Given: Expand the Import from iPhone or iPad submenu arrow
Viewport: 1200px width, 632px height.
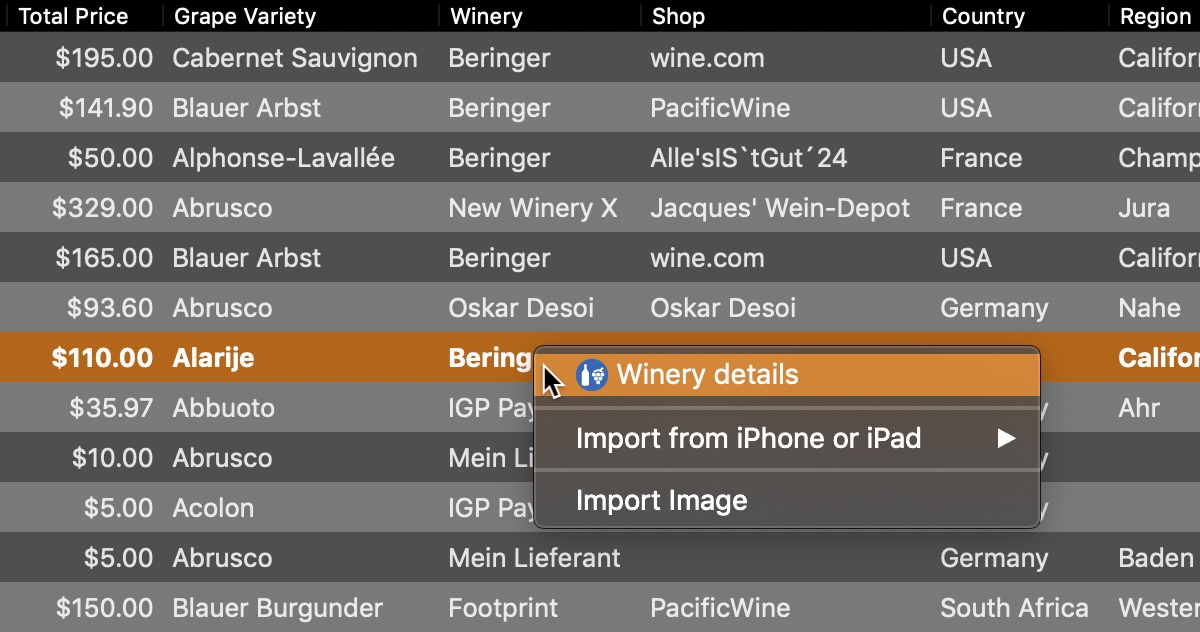Looking at the screenshot, I should (x=1006, y=438).
